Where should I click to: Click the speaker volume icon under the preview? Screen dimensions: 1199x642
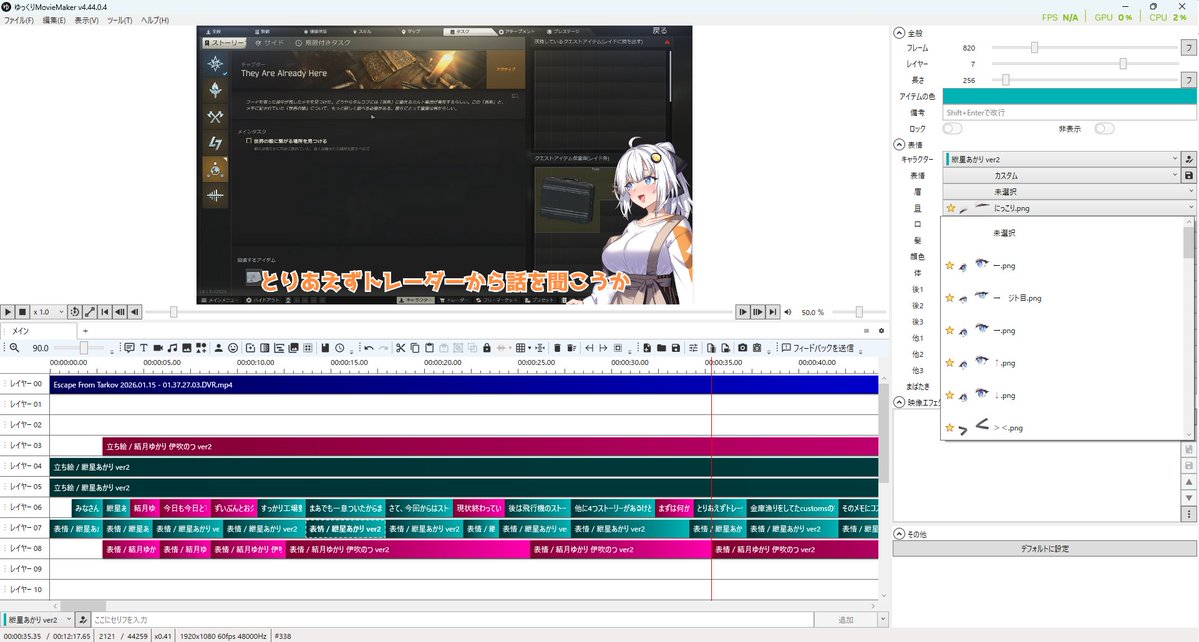pos(788,312)
